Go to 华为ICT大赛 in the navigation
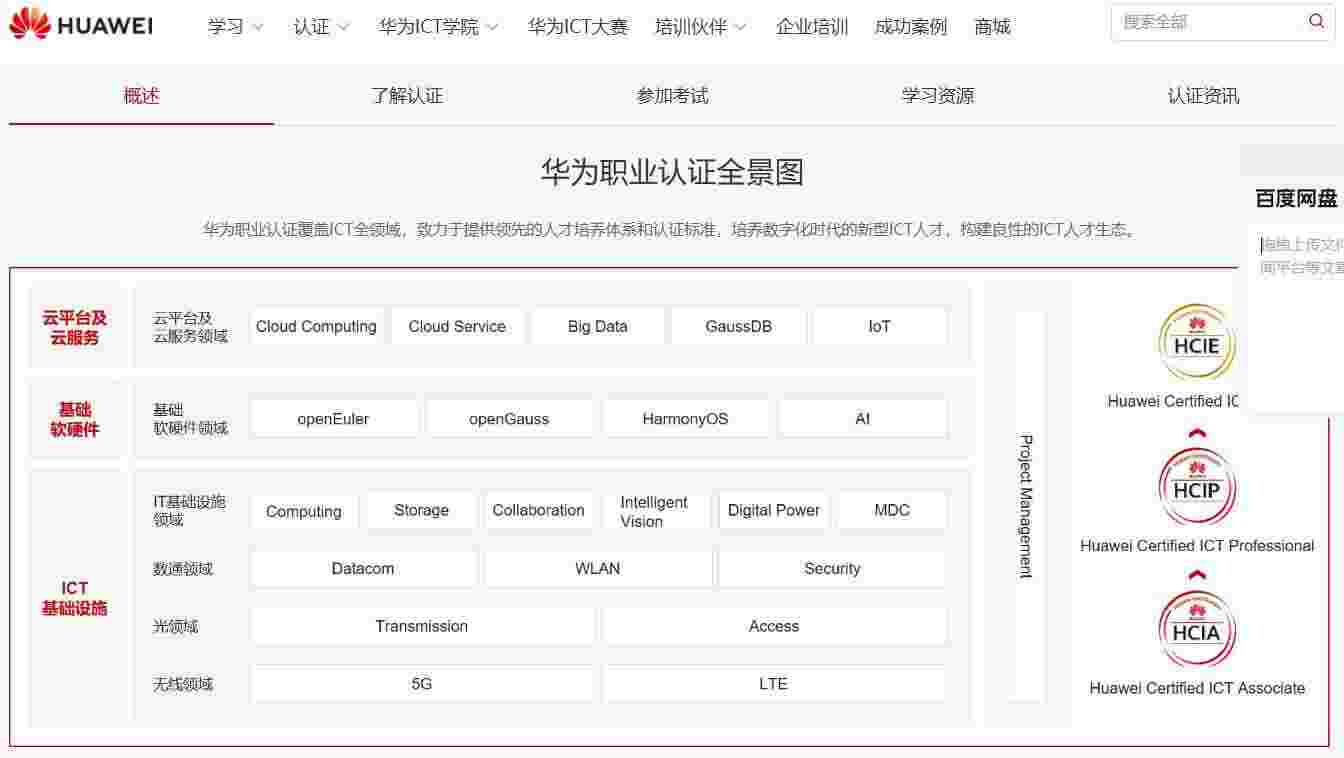The image size is (1344, 758). point(577,27)
